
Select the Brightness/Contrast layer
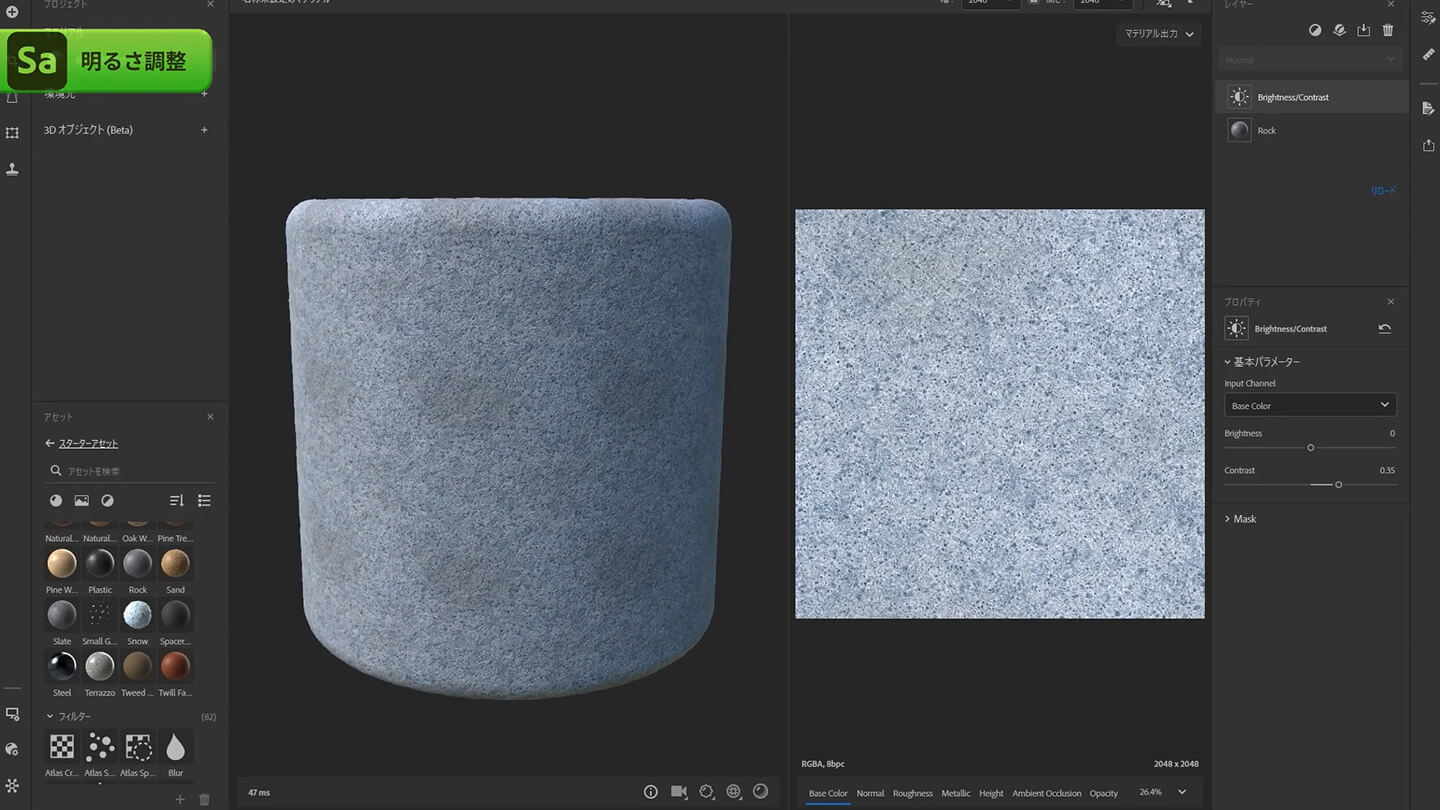click(1310, 97)
